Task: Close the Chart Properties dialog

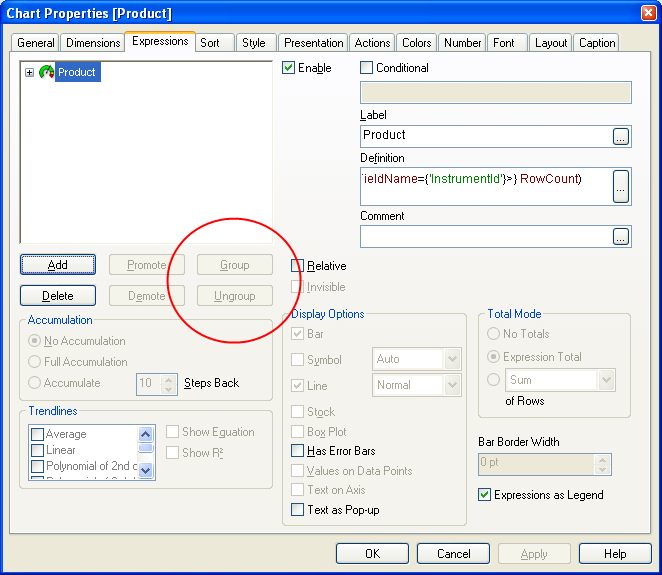Action: [648, 13]
